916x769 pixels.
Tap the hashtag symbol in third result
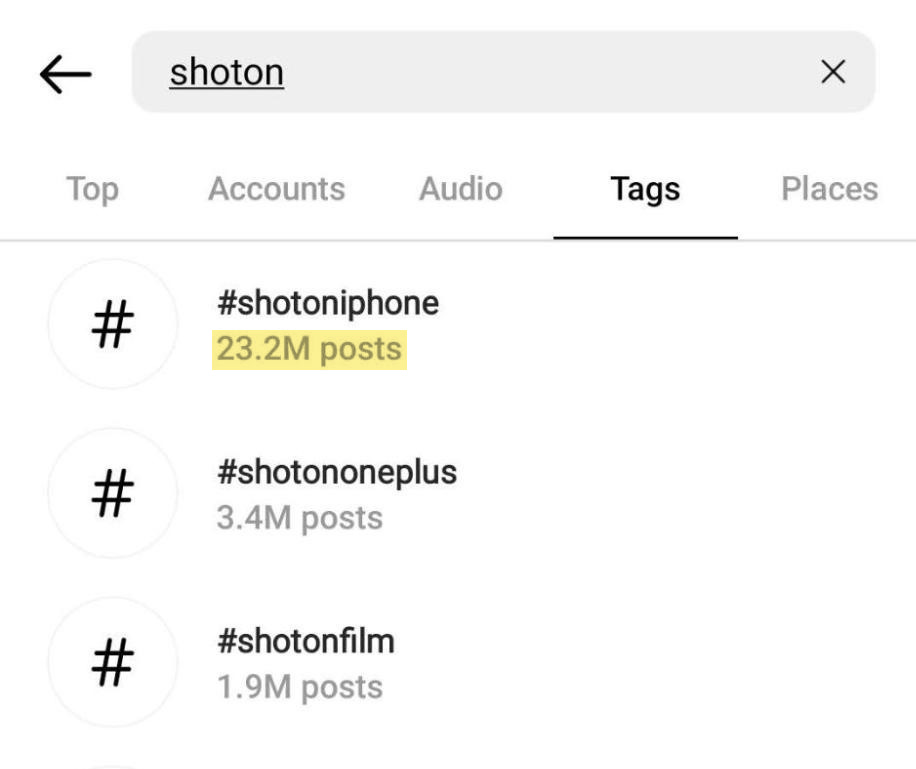[x=113, y=662]
